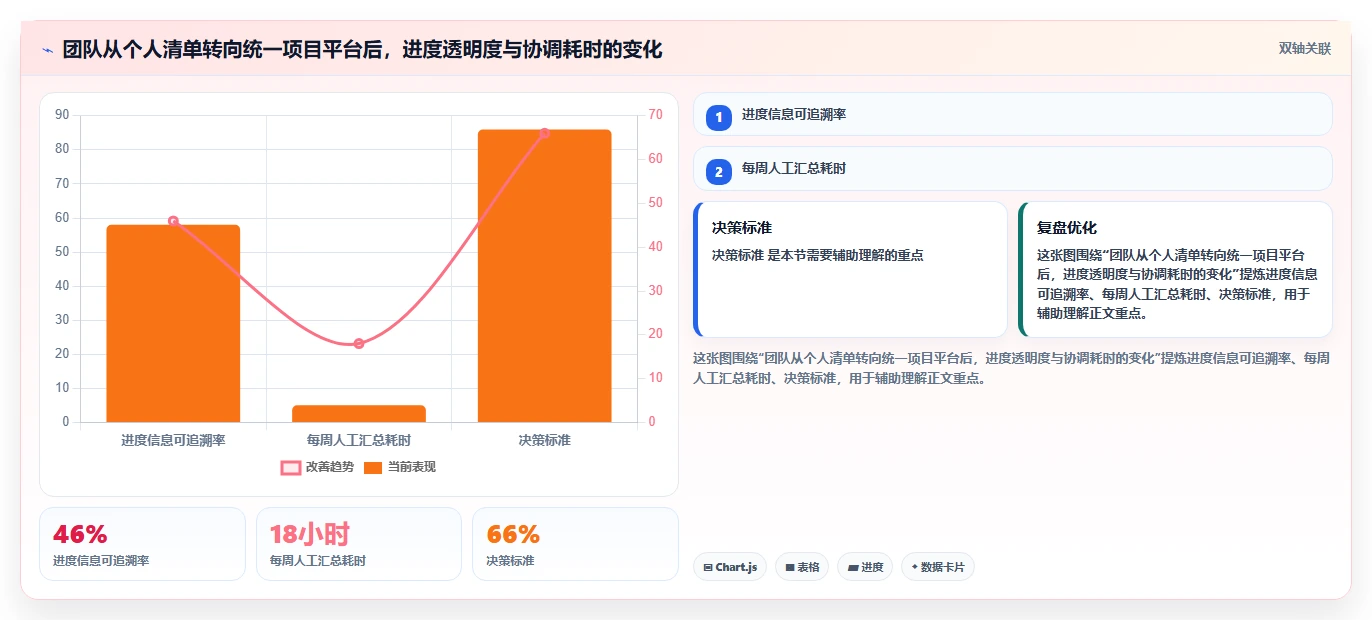Click the 双轴关联 label
Viewport: 1372px width, 620px height.
tap(1305, 49)
